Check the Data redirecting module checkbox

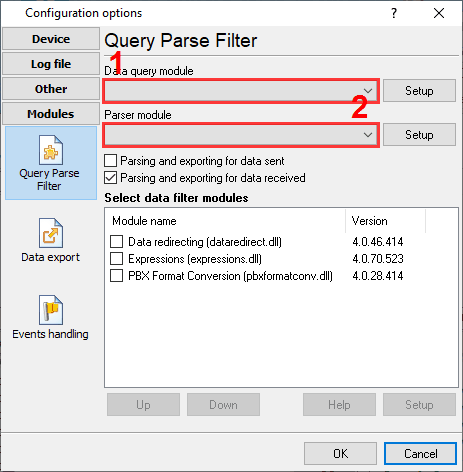116,242
